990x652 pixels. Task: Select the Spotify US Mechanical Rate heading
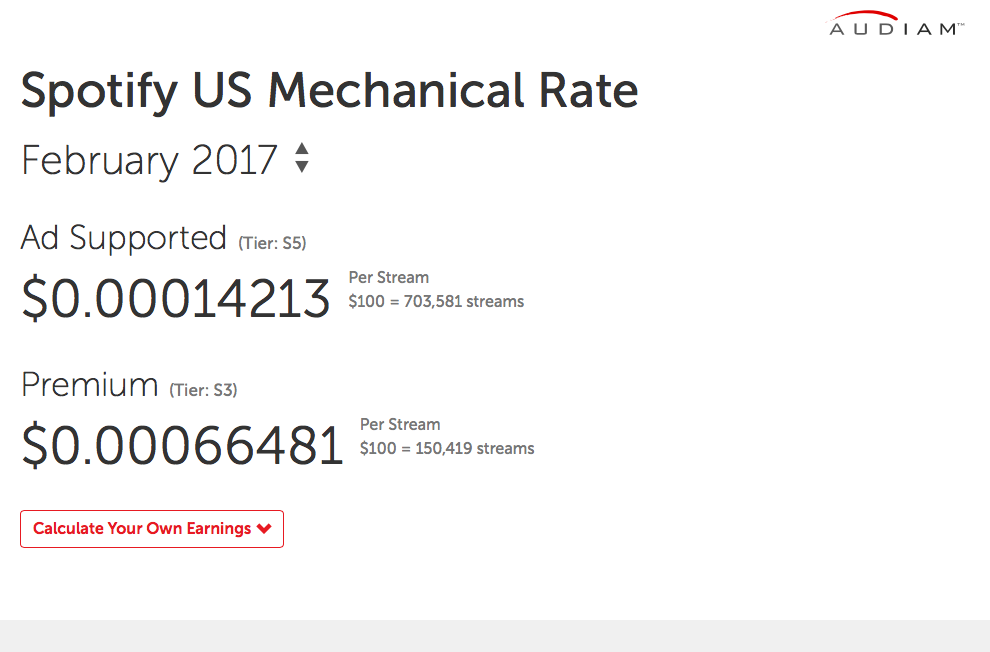pyautogui.click(x=330, y=92)
